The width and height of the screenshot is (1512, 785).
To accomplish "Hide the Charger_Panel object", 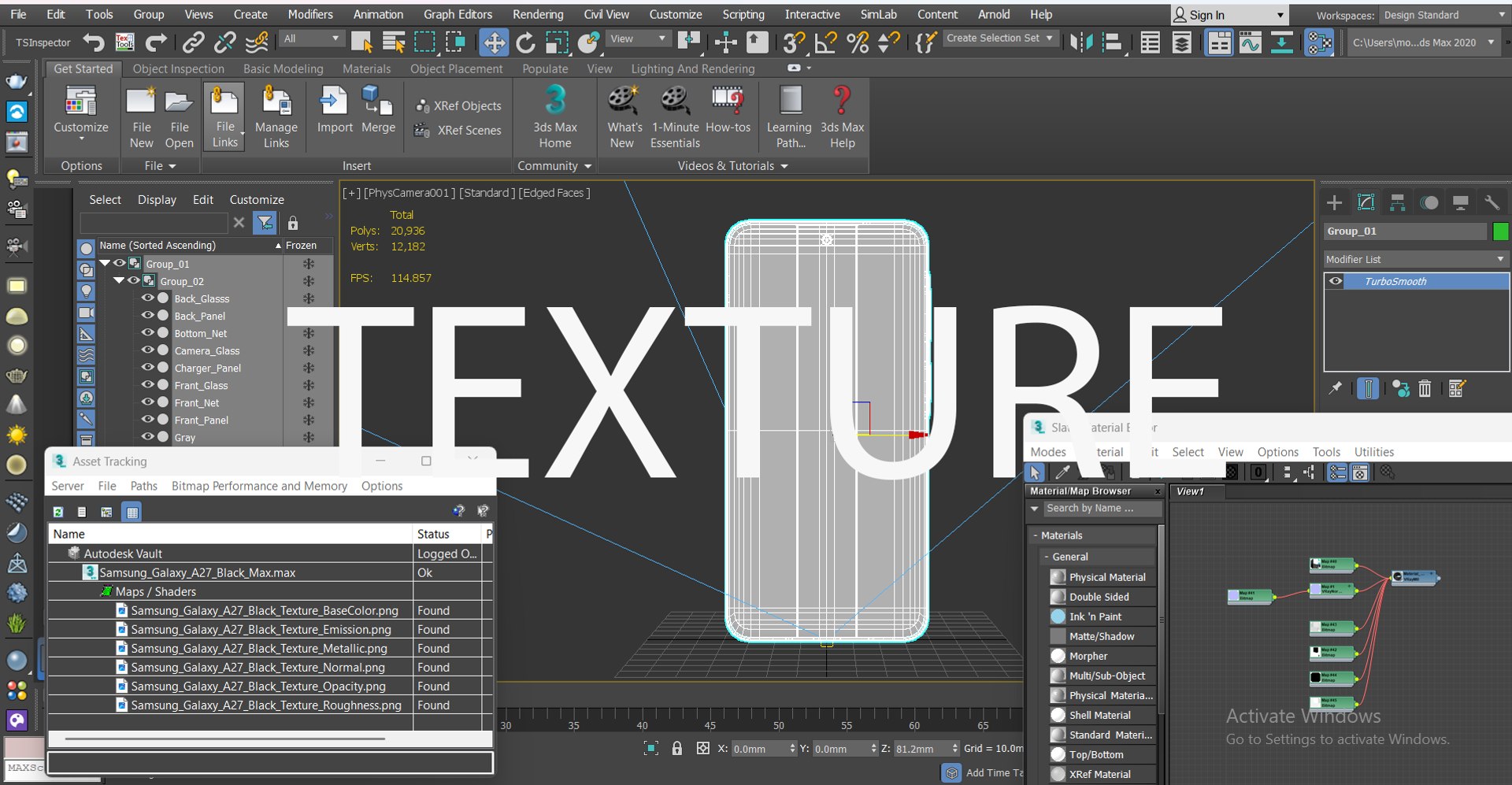I will 147,368.
